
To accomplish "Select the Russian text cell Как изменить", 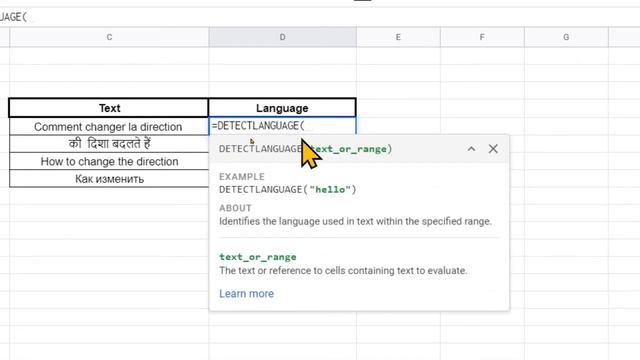I will pyautogui.click(x=109, y=179).
